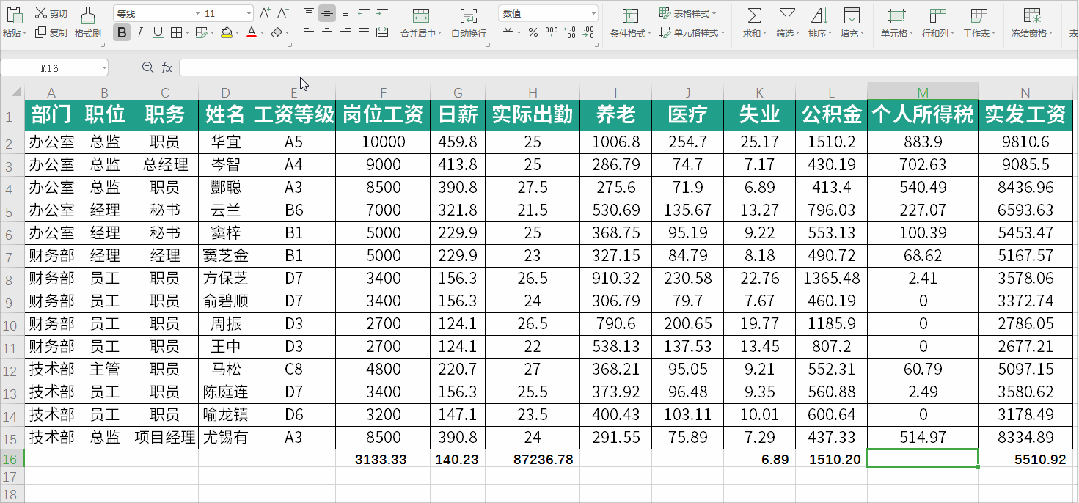
Task: Open the font color dropdown arrow
Action: [x=262, y=32]
